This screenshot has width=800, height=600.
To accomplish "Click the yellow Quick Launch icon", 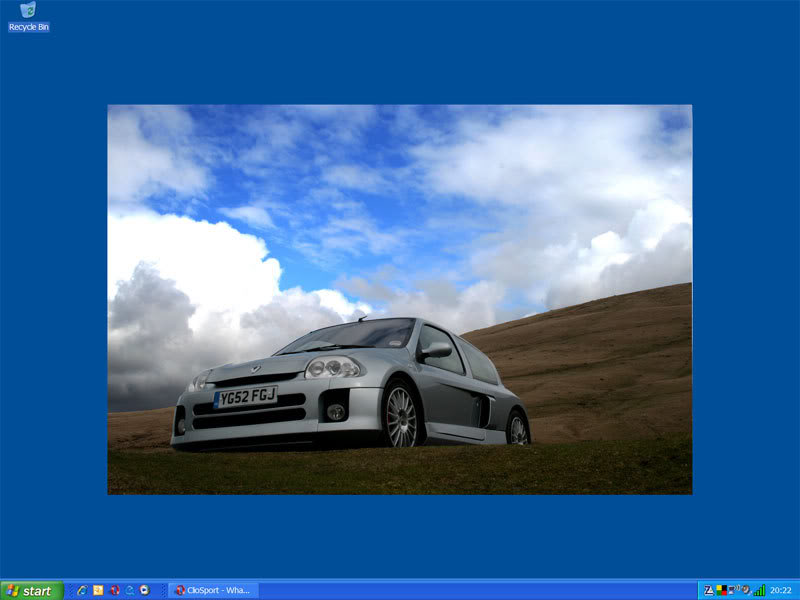I will (98, 590).
